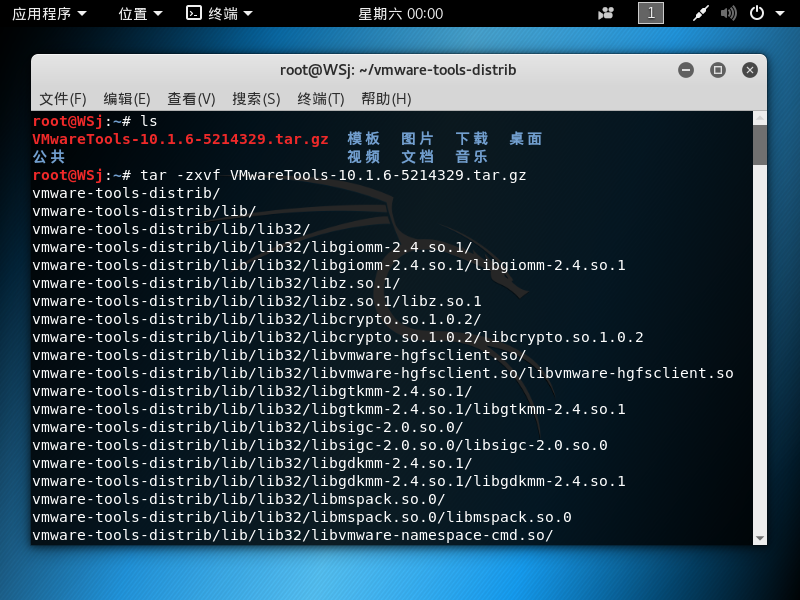Open the 位置 places menu
Viewport: 800px width, 600px height.
pyautogui.click(x=140, y=14)
